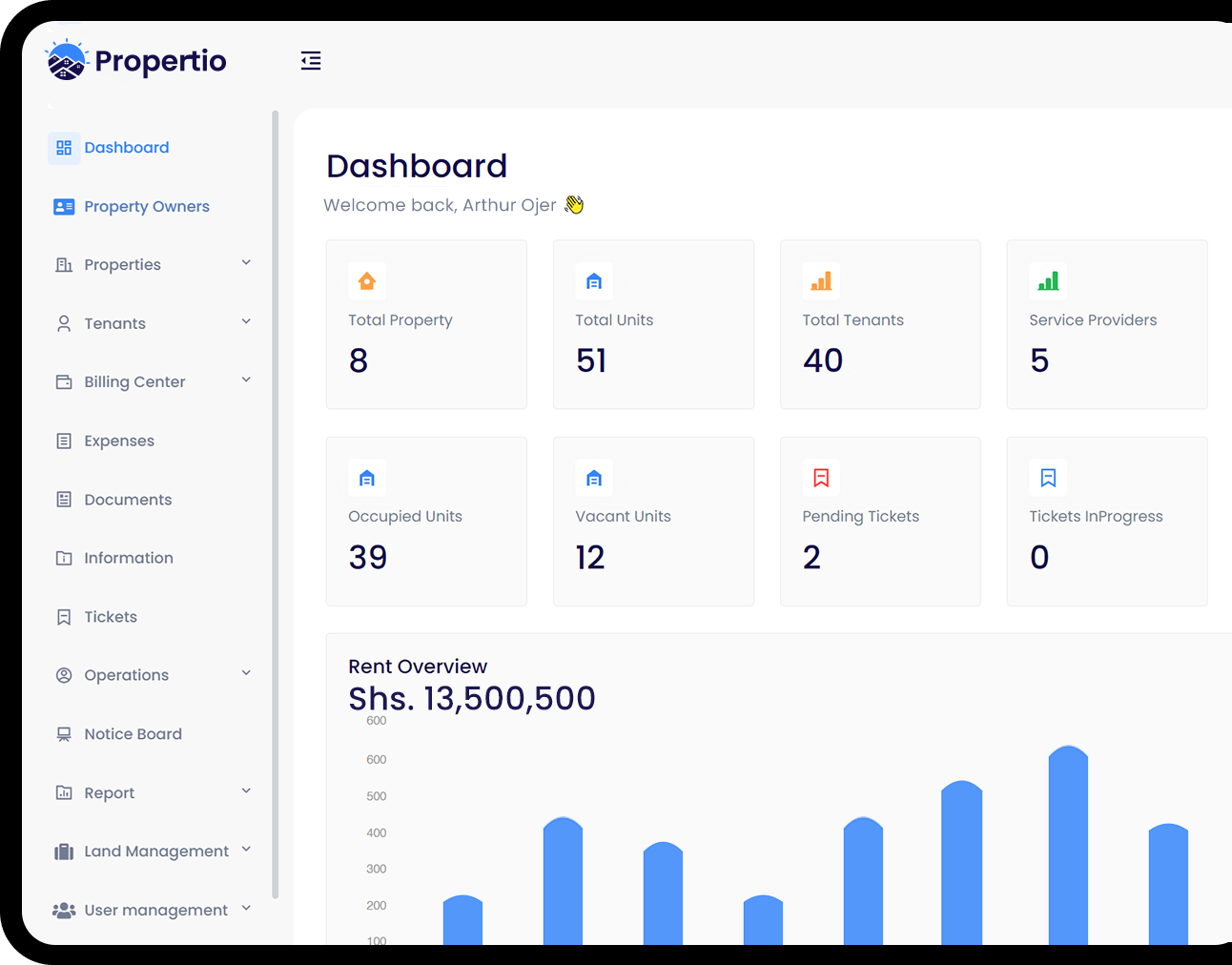The image size is (1232, 965).
Task: Click the sidebar vertical scrollbar
Action: [276, 505]
